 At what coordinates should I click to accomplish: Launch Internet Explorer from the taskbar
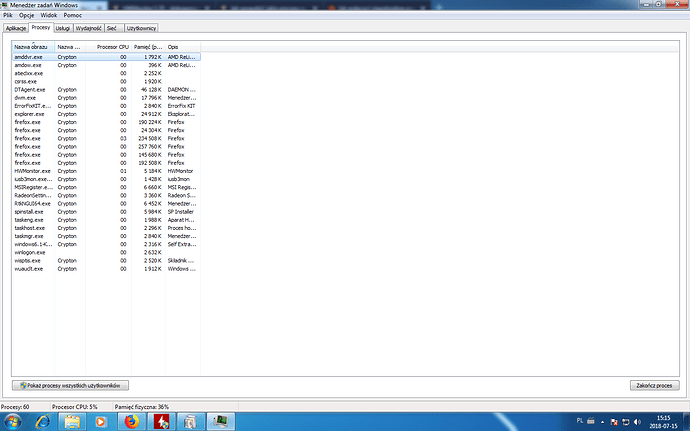(x=45, y=421)
